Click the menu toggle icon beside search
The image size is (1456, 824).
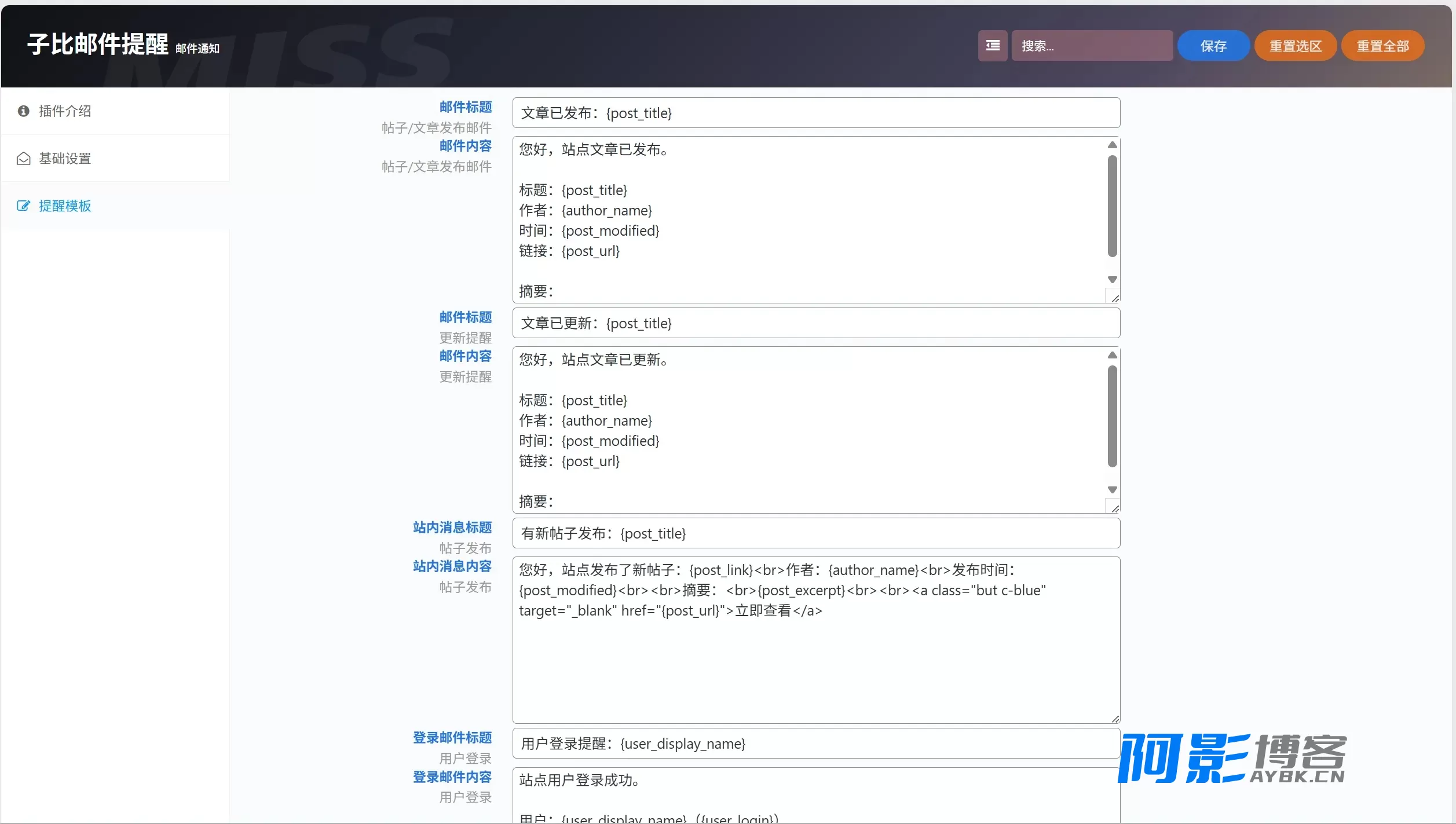(x=993, y=46)
